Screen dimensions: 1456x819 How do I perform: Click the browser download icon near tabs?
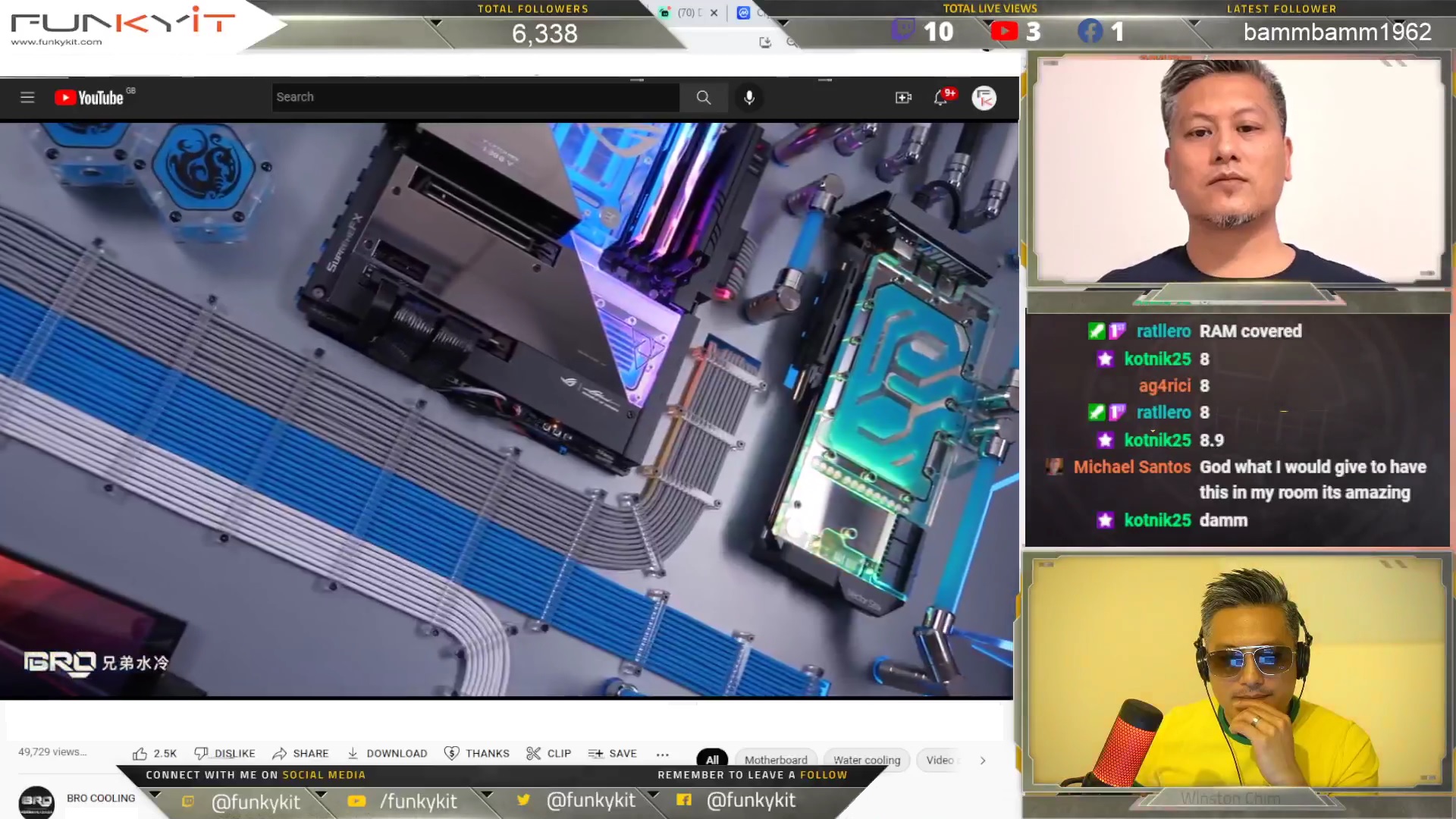point(765,42)
